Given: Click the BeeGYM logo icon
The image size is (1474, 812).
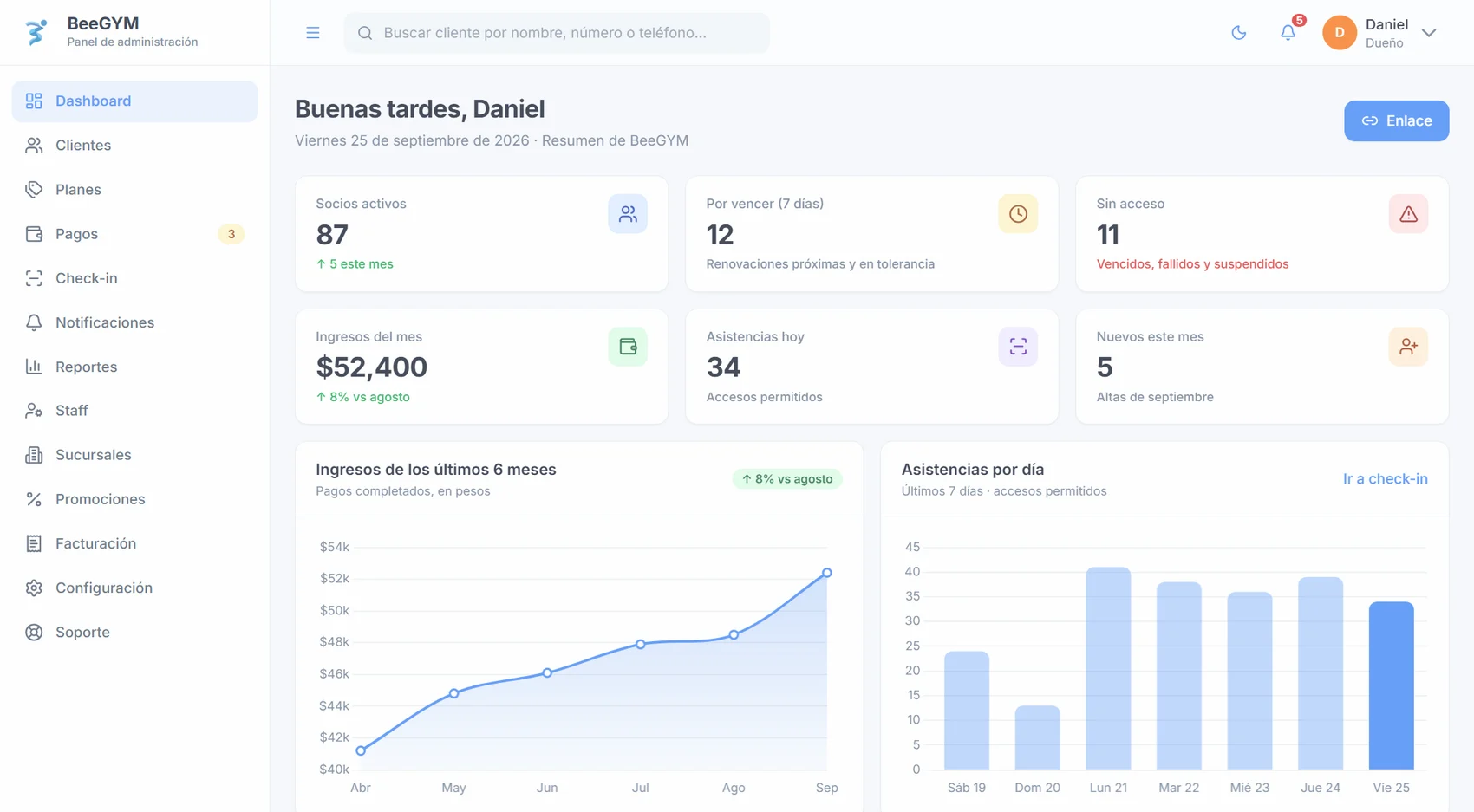Looking at the screenshot, I should [x=36, y=32].
